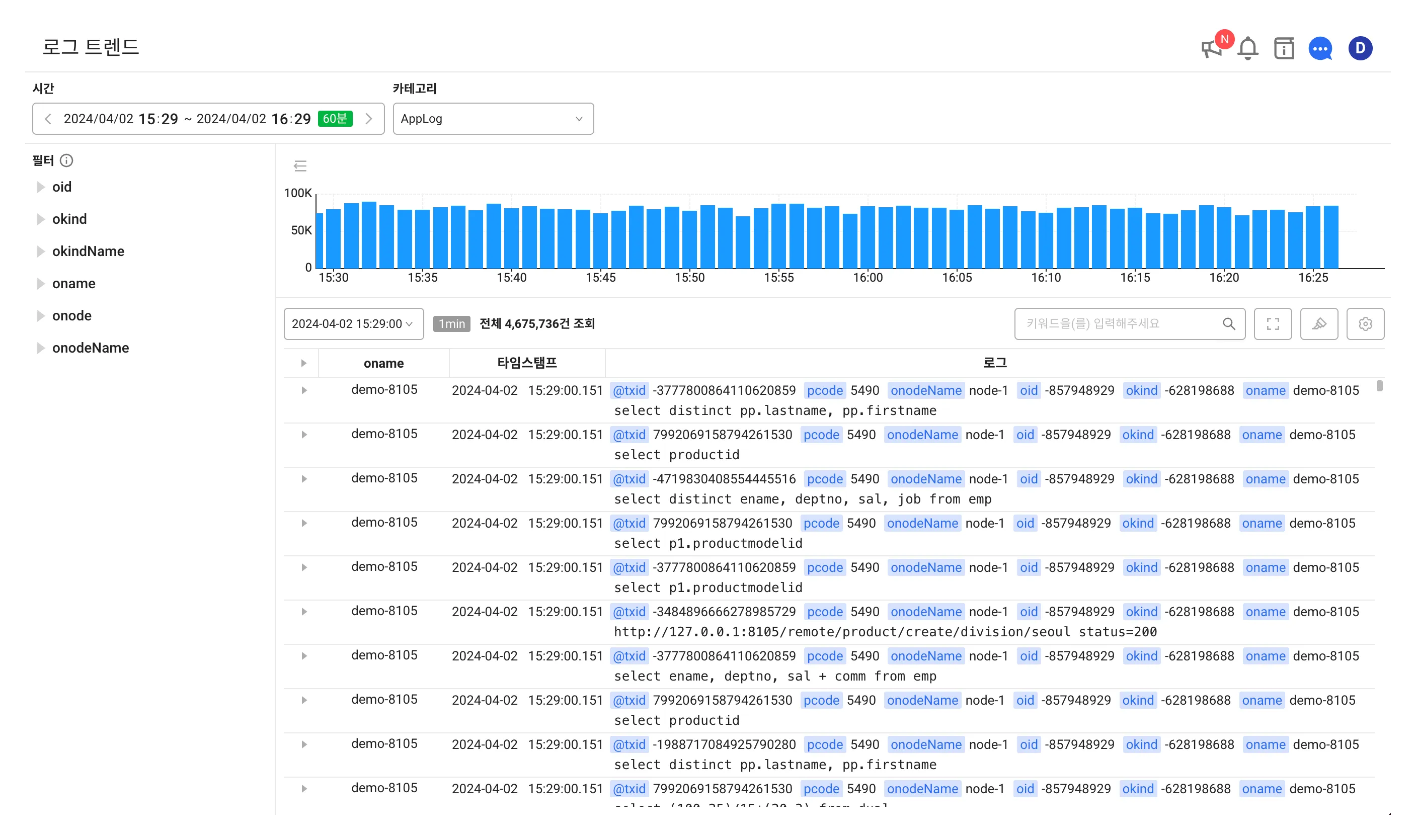The image size is (1416, 840).
Task: Click the highlighter icon button
Action: click(x=1318, y=324)
